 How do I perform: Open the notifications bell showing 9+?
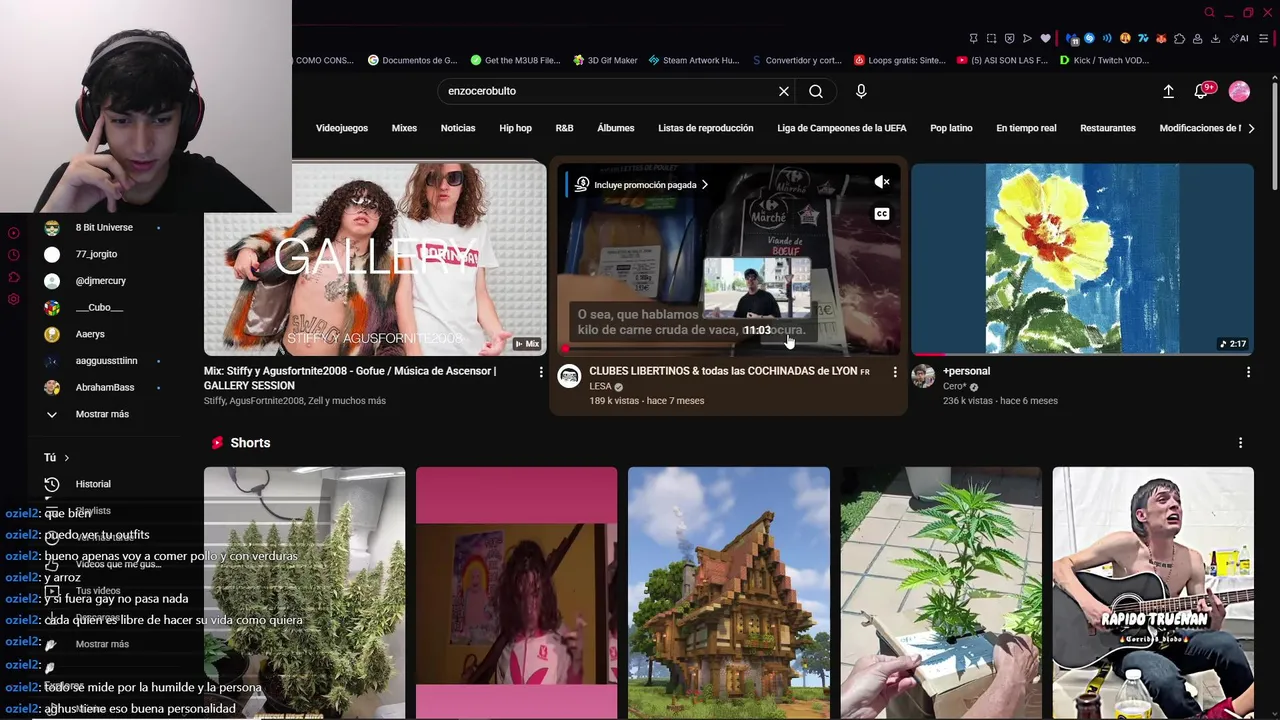1203,91
